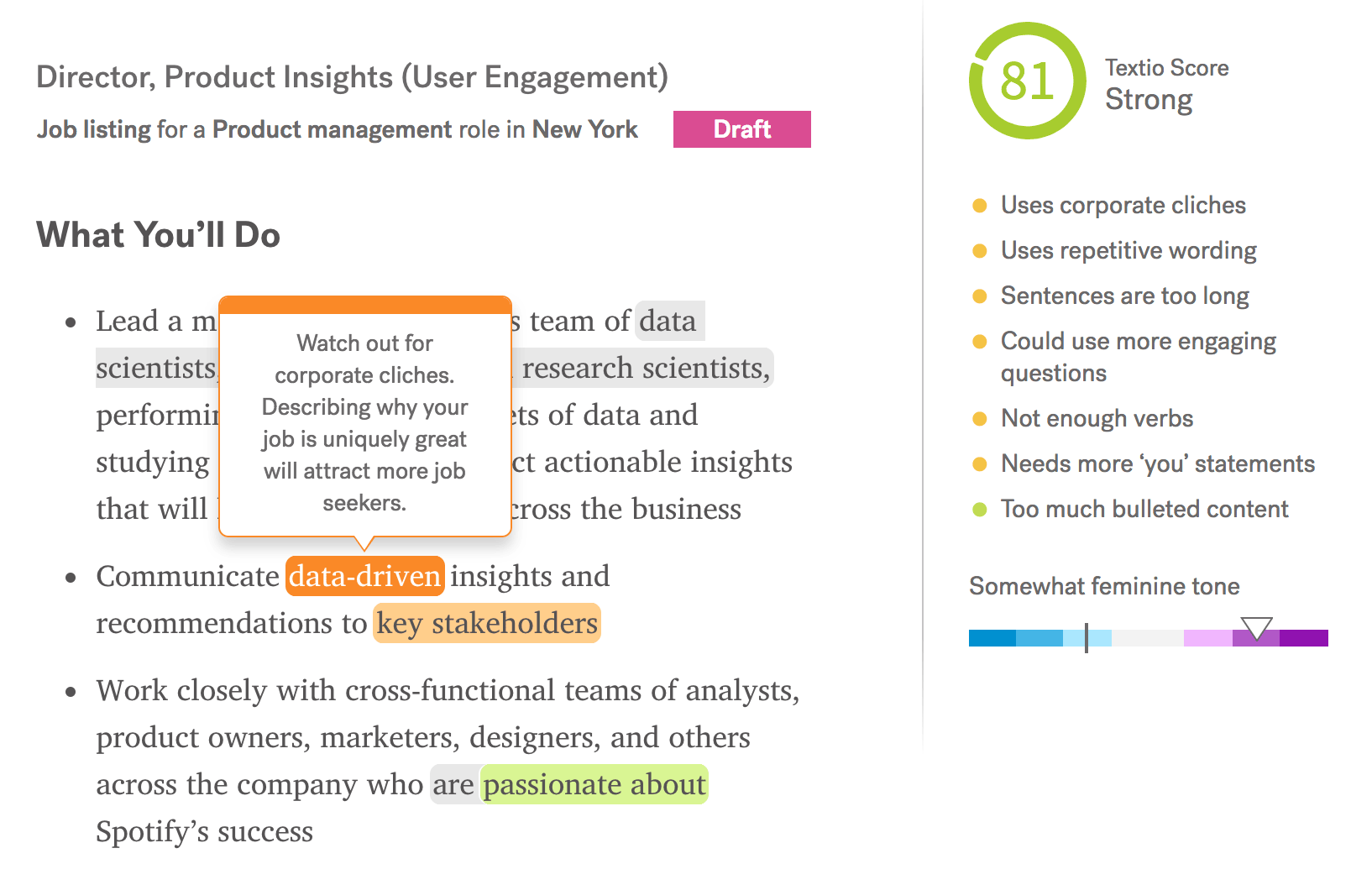
Task: Open the "Sentences are too long" suggestion
Action: coord(1124,296)
